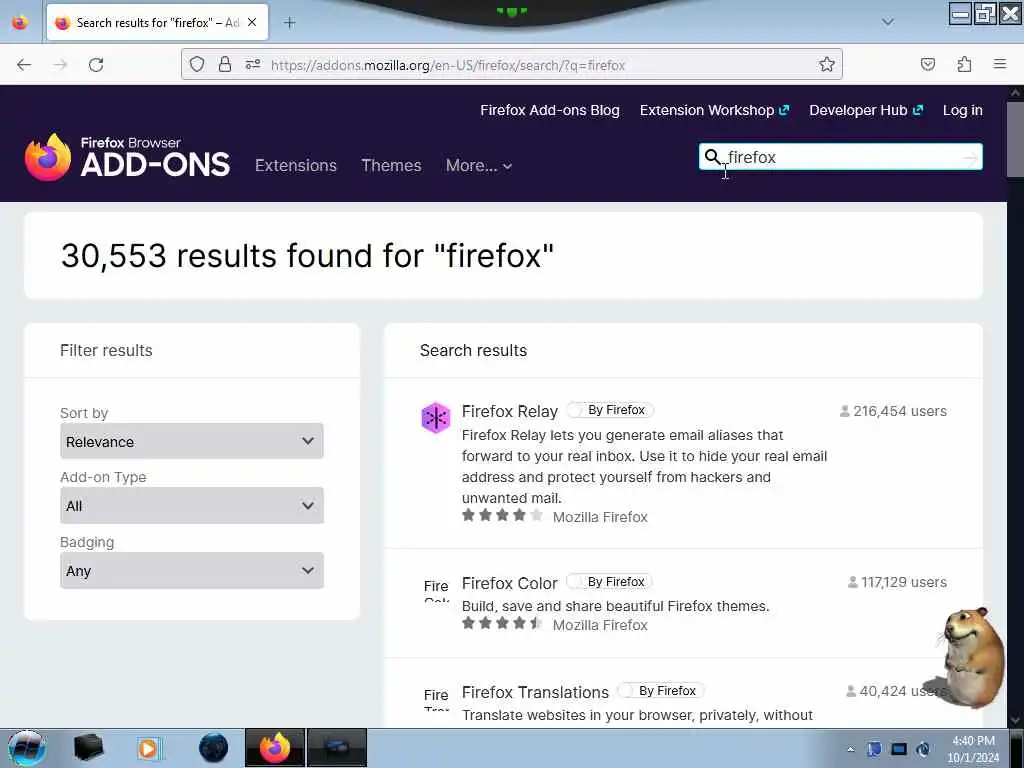This screenshot has width=1024, height=768.
Task: Open the dark globe taskbar icon
Action: pyautogui.click(x=214, y=748)
